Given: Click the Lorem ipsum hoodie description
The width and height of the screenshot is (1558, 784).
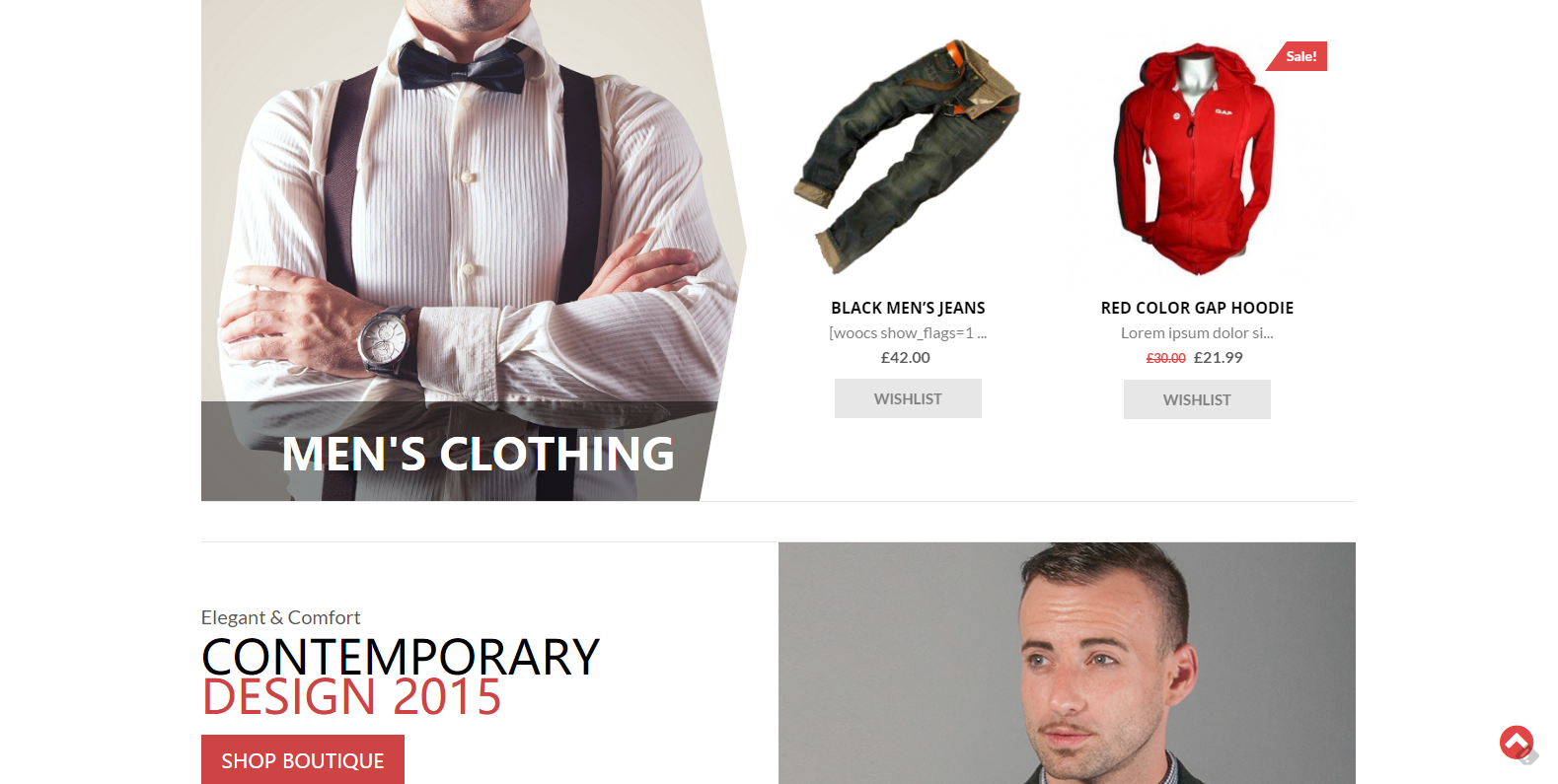Looking at the screenshot, I should point(1197,332).
